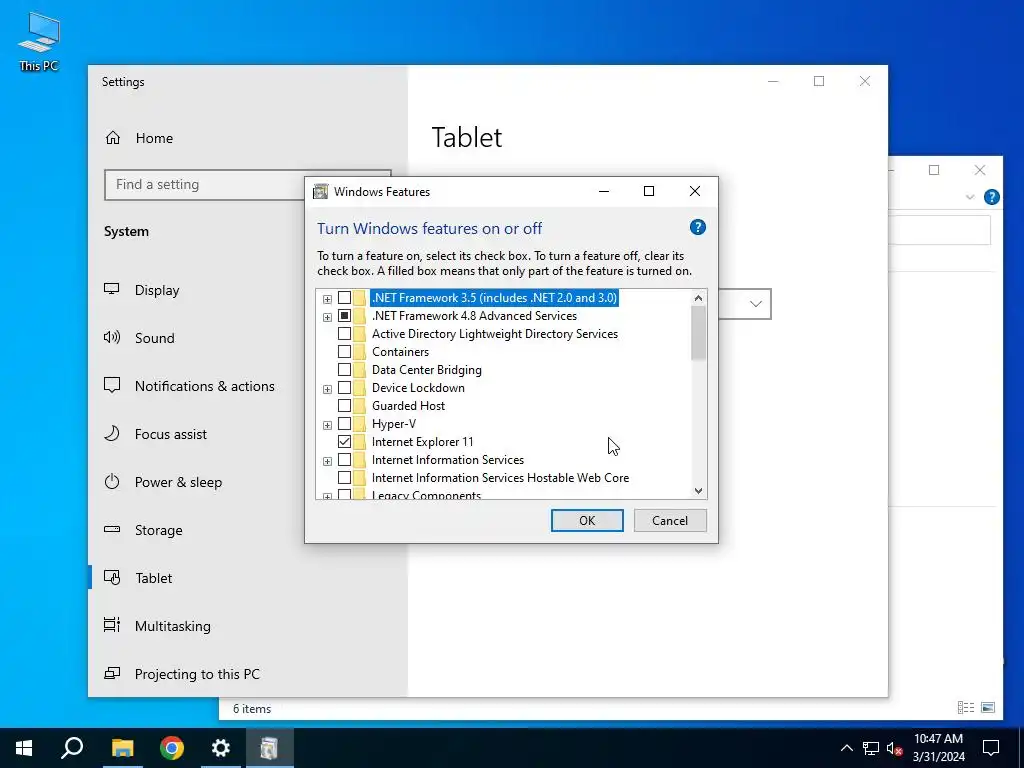Image resolution: width=1024 pixels, height=768 pixels.
Task: Open the Windows Start menu
Action: point(24,748)
